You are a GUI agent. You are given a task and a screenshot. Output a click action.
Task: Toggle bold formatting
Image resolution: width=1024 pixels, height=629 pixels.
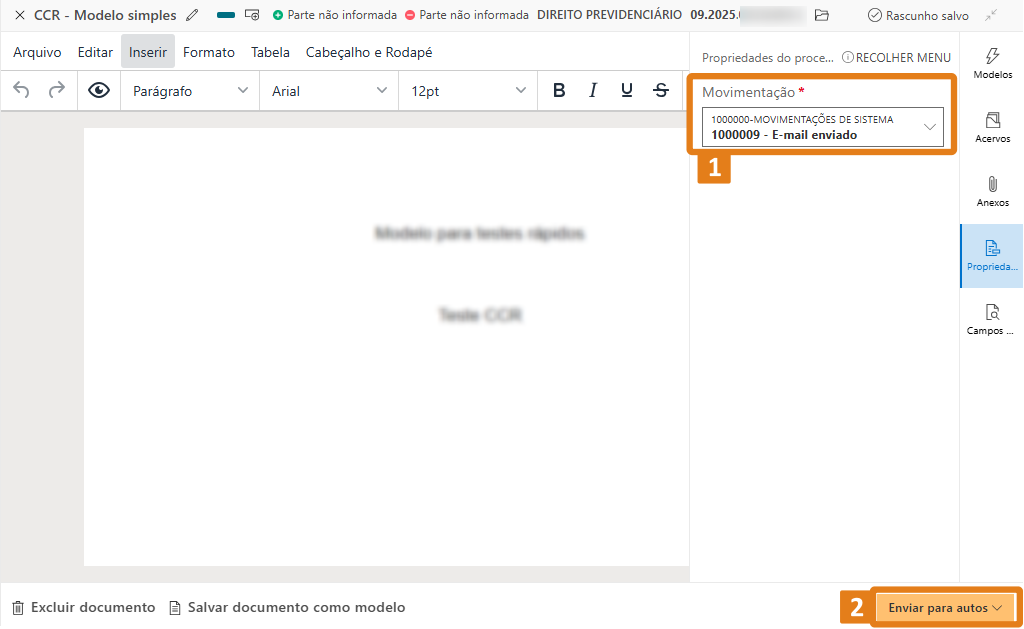pyautogui.click(x=558, y=90)
